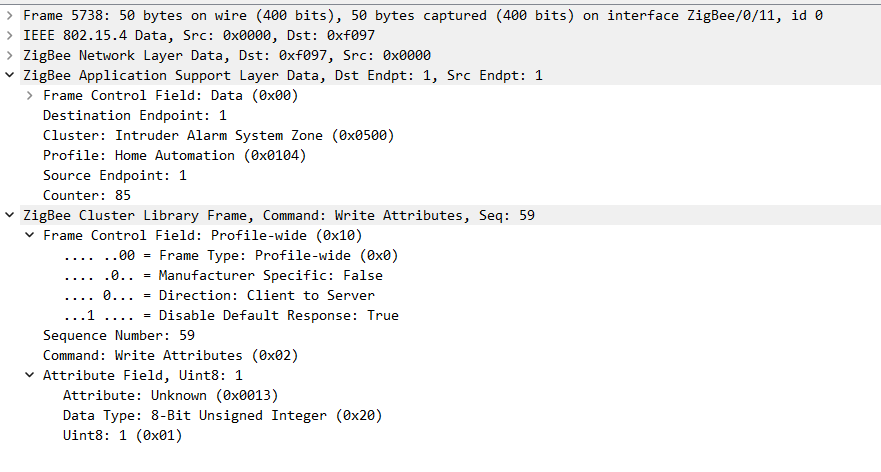Click the Profile: Home Automation (0x0104) field

174,155
